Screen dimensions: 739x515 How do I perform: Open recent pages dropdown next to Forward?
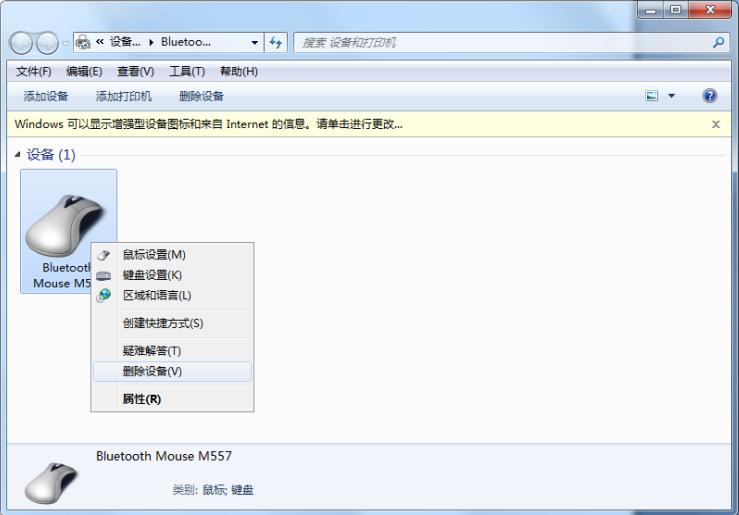[x=66, y=43]
